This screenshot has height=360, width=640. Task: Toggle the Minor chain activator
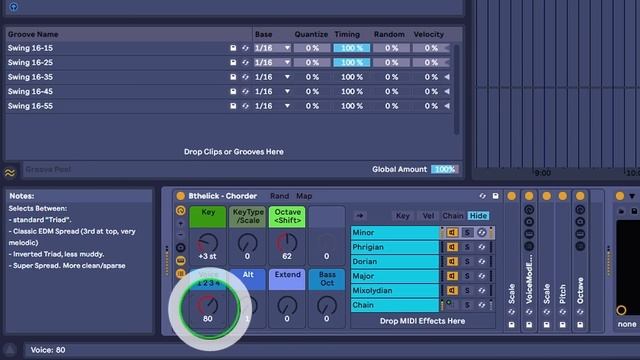click(452, 233)
